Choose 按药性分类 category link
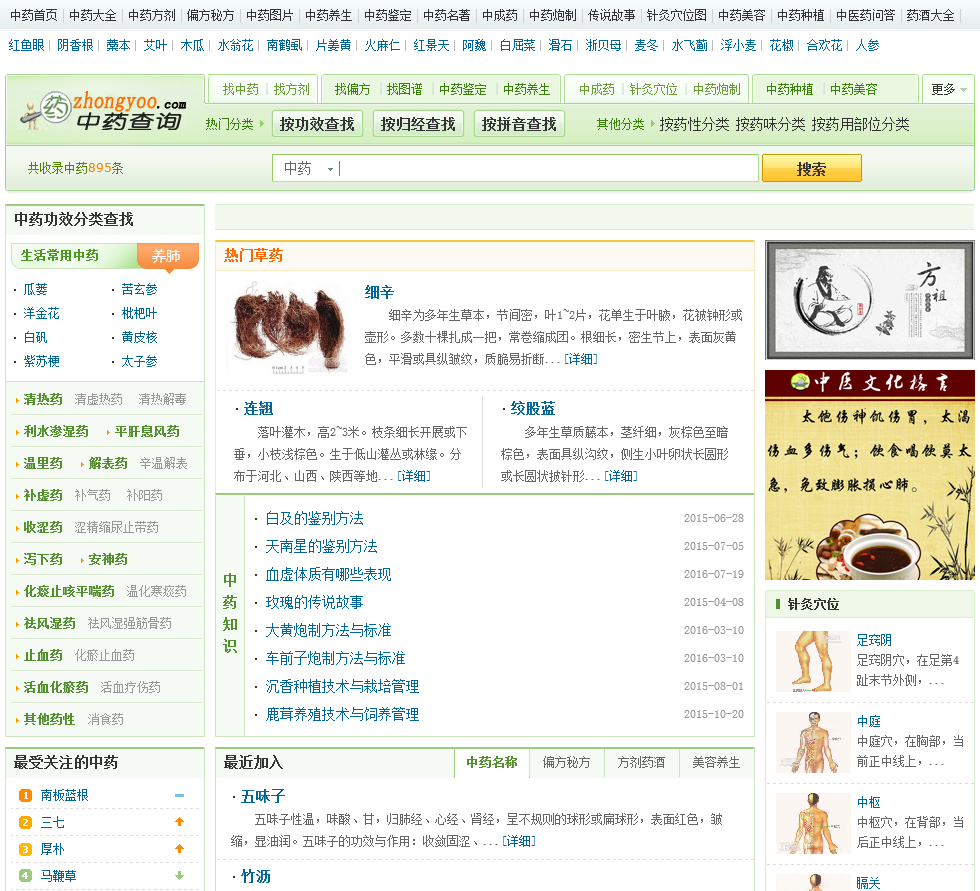980x891 pixels. 694,124
